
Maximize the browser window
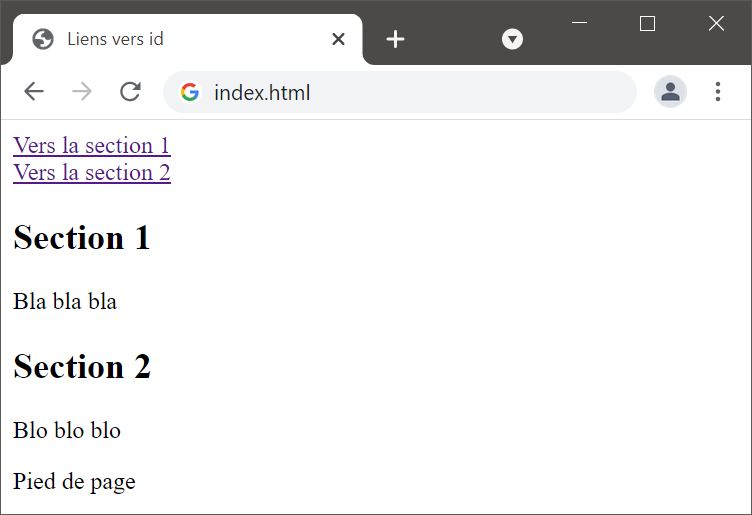coord(647,23)
